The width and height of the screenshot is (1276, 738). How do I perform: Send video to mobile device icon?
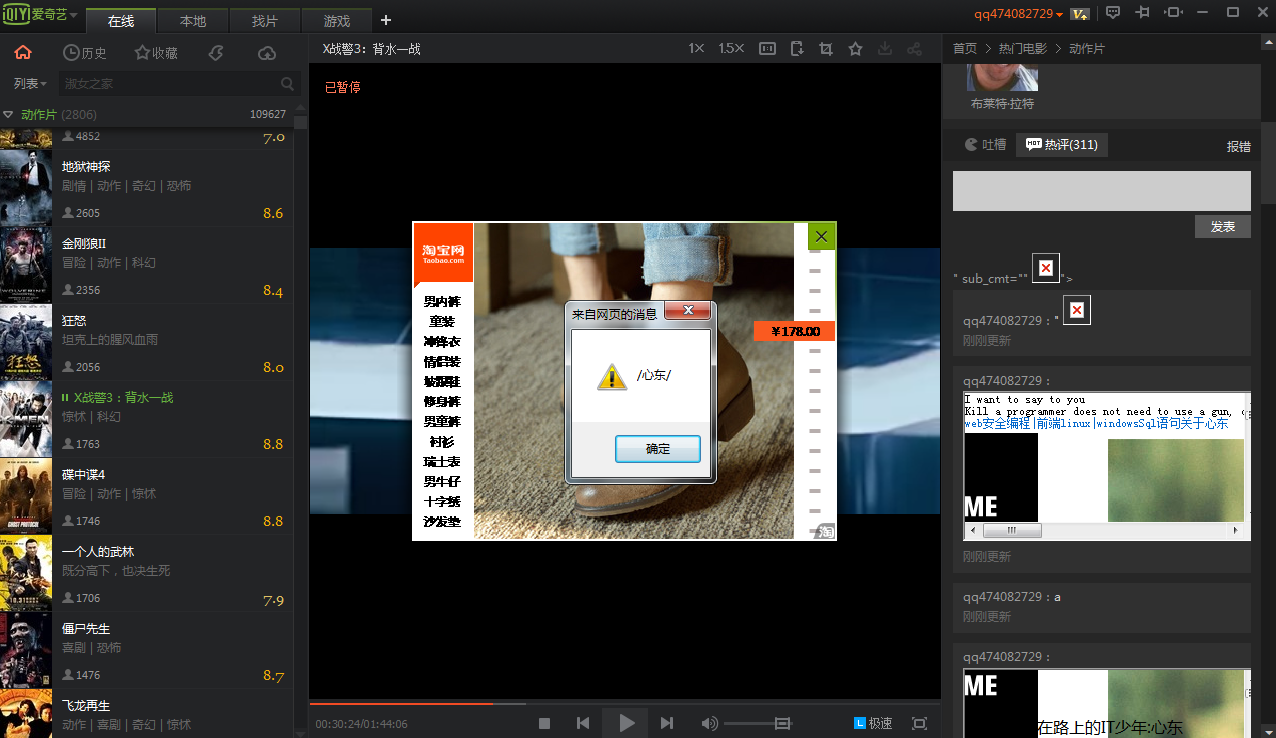[796, 48]
